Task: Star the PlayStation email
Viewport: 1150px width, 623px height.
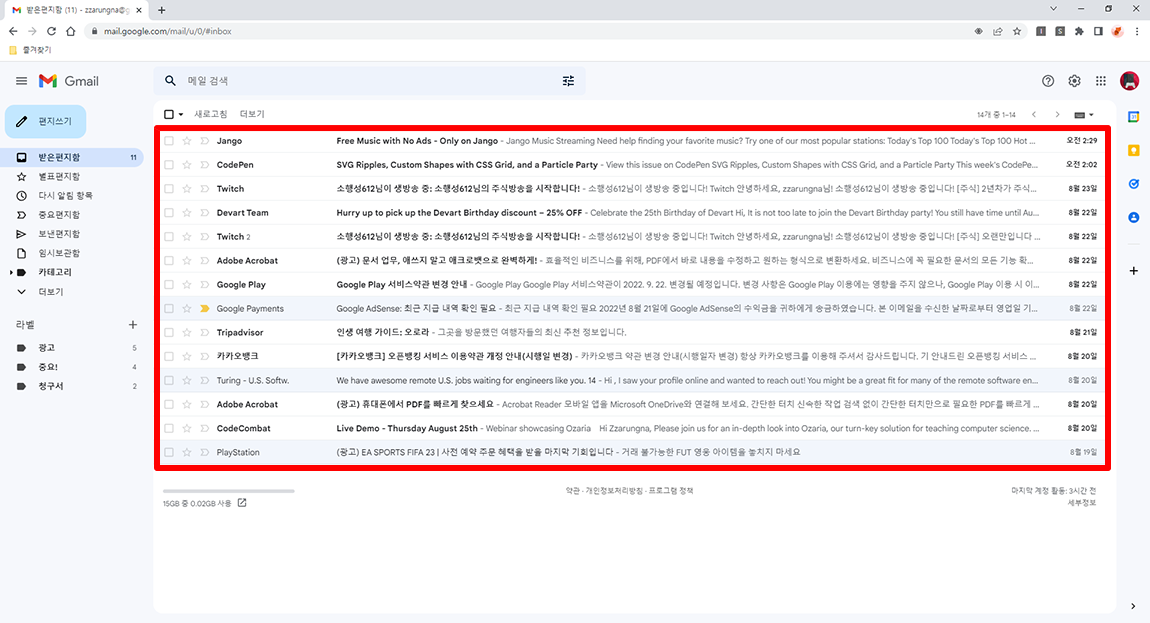Action: [x=187, y=453]
